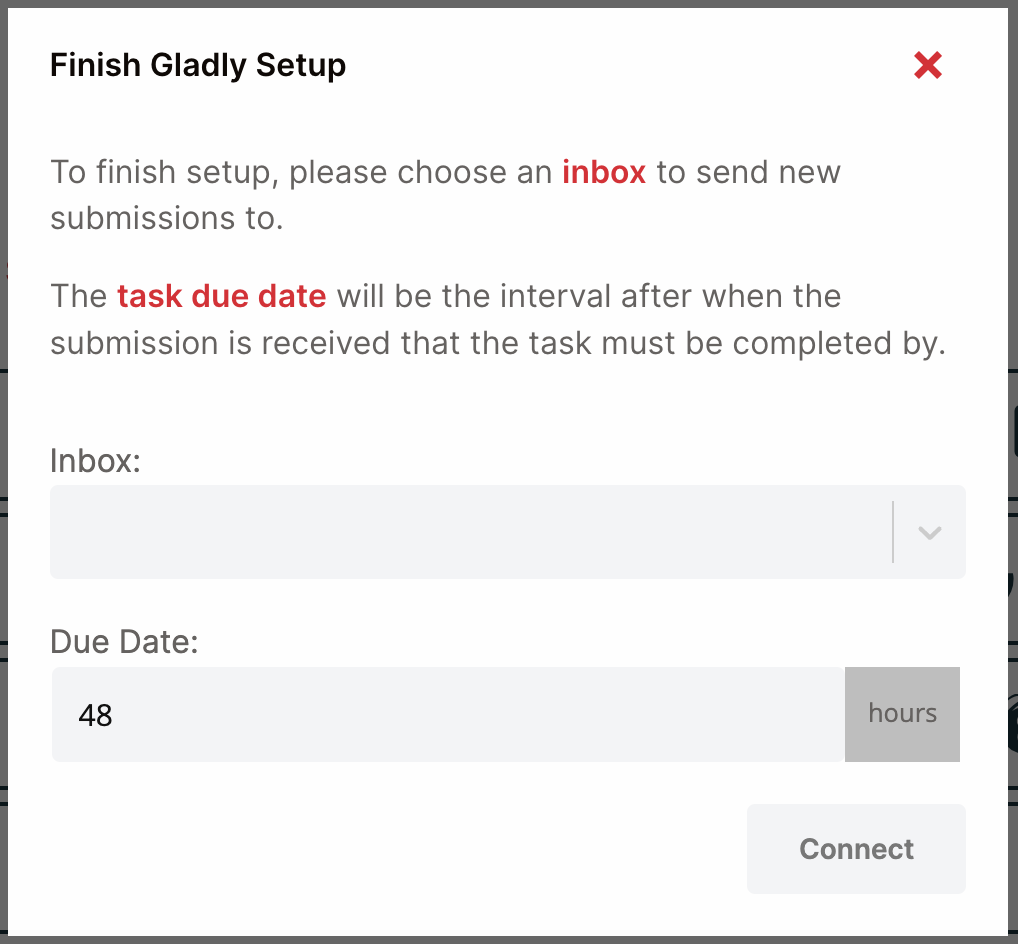Click the first paragraph about choosing an inbox
Screen dimensions: 1018x944
[445, 194]
